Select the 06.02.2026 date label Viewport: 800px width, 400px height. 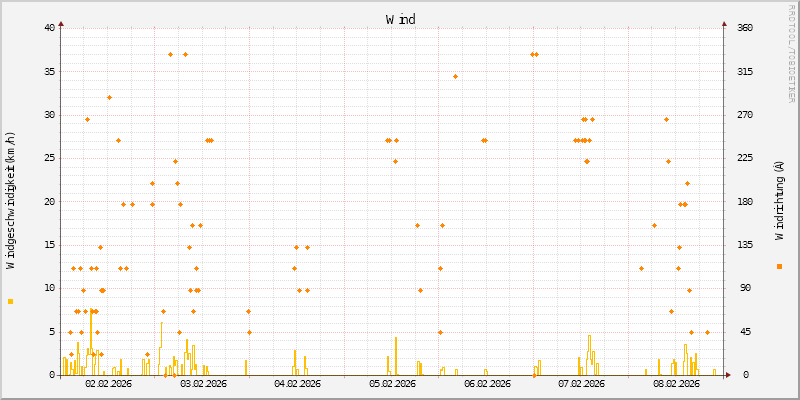point(486,383)
